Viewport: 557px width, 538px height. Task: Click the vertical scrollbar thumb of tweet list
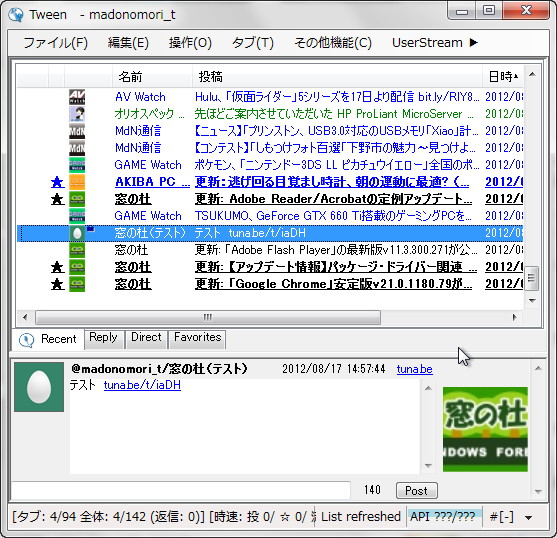coord(531,278)
